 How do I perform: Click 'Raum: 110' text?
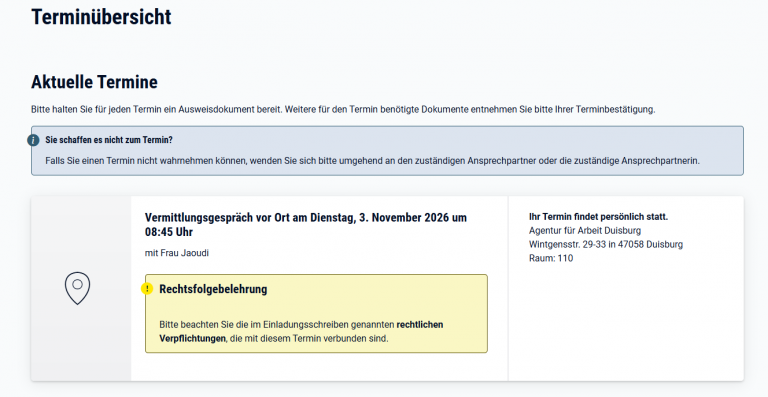pyautogui.click(x=551, y=258)
